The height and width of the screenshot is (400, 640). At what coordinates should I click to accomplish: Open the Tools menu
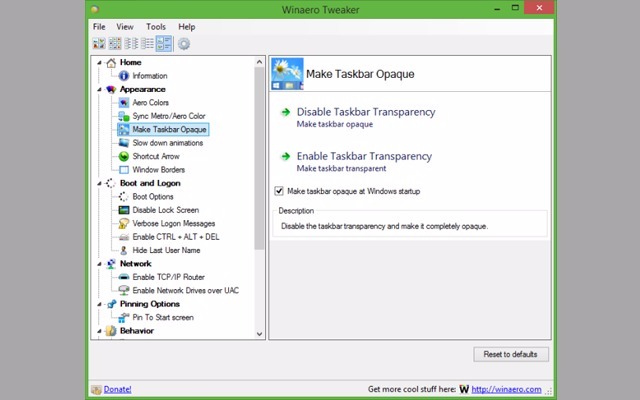click(x=155, y=27)
